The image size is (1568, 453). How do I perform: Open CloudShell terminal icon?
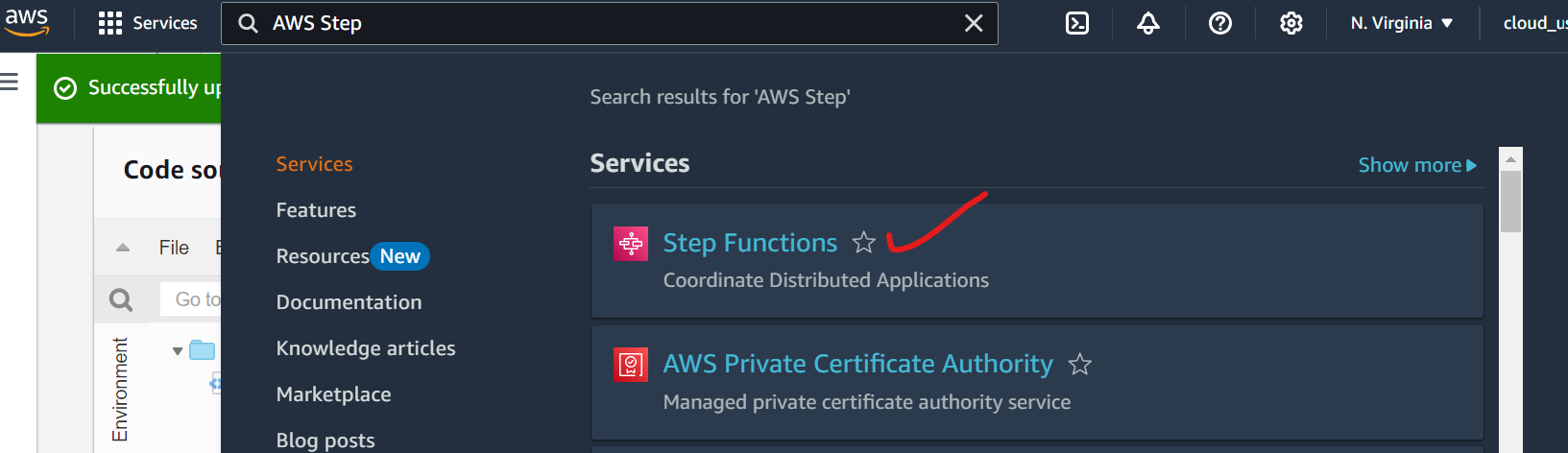[x=1077, y=23]
